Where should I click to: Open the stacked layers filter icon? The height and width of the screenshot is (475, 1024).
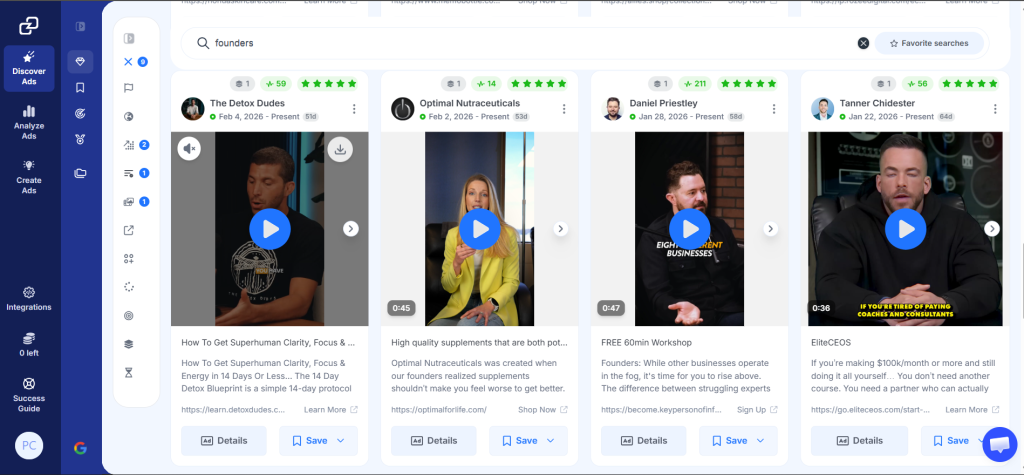click(129, 344)
